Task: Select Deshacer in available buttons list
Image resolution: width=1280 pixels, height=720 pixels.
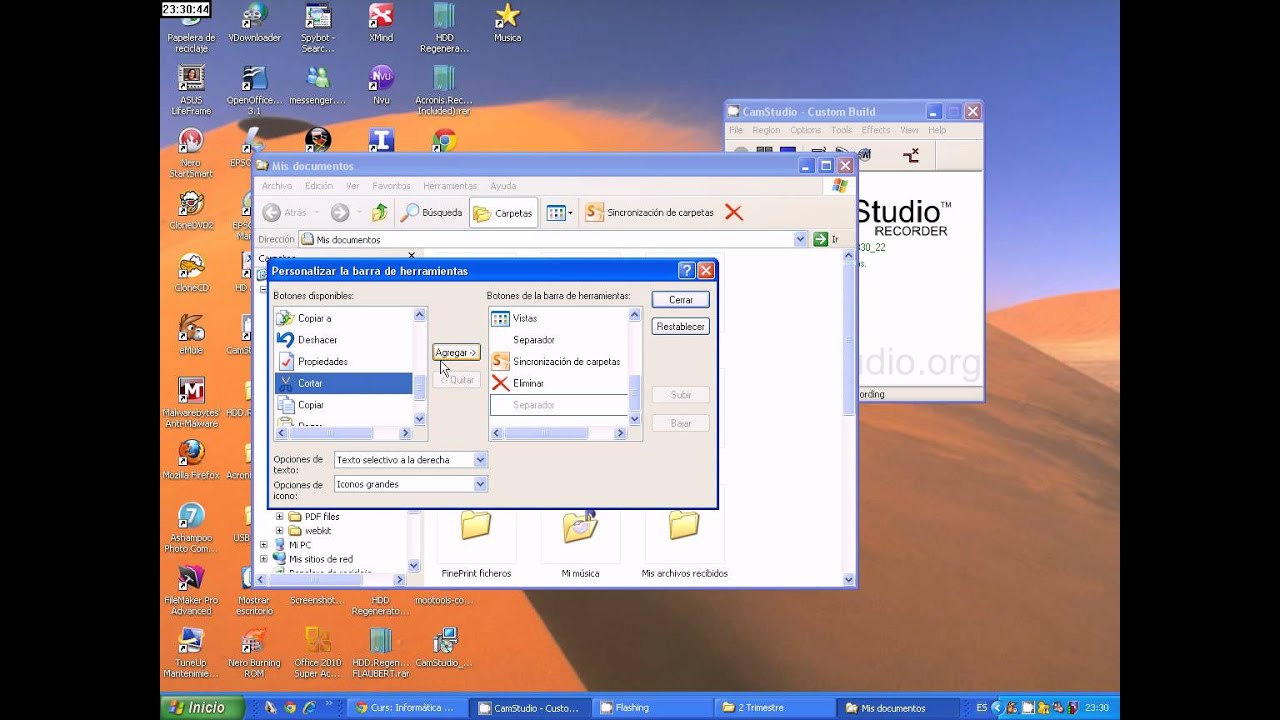Action: coord(343,340)
